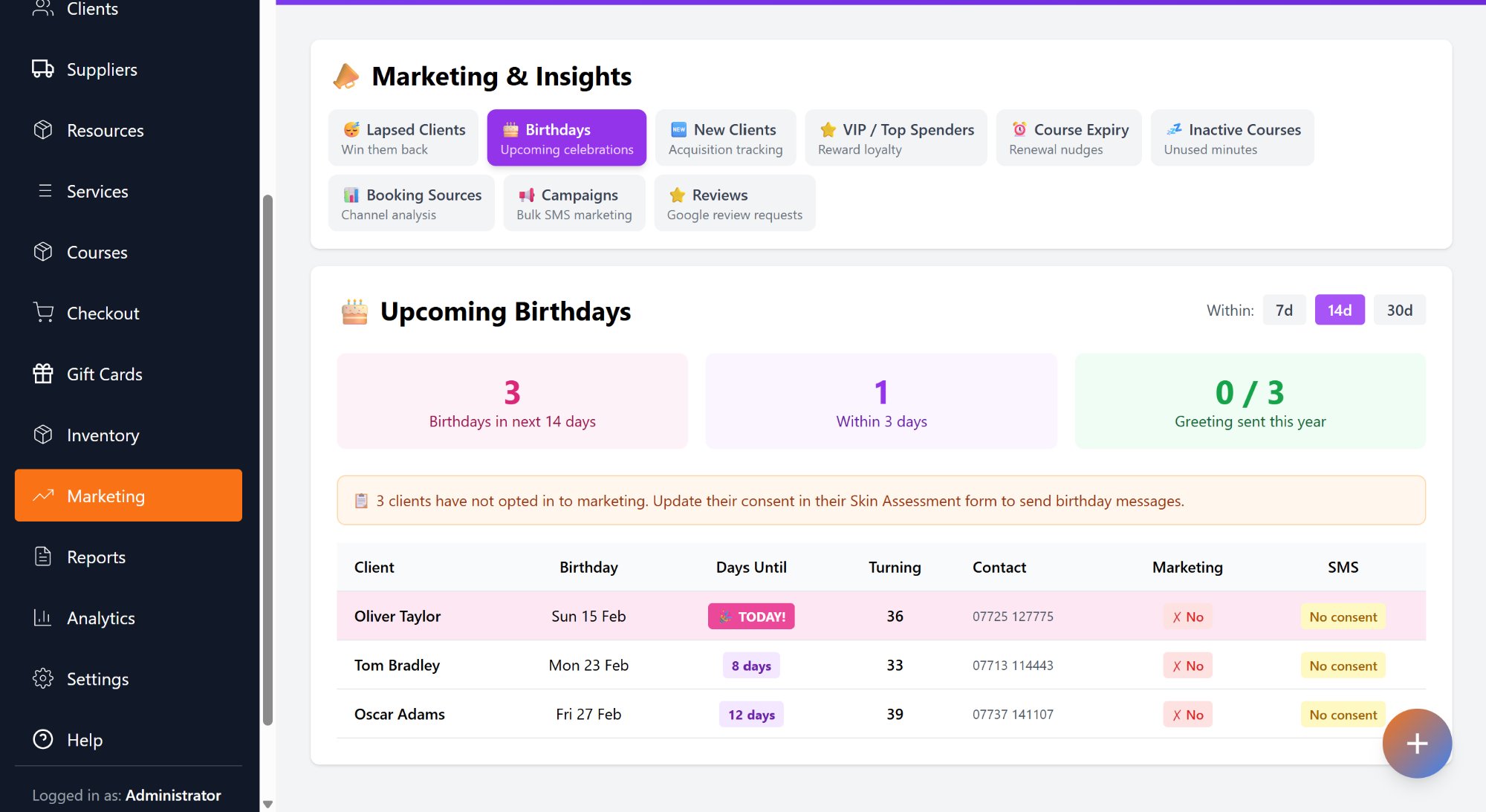
Task: Open the Reviews Google review requests tab
Action: pos(734,204)
